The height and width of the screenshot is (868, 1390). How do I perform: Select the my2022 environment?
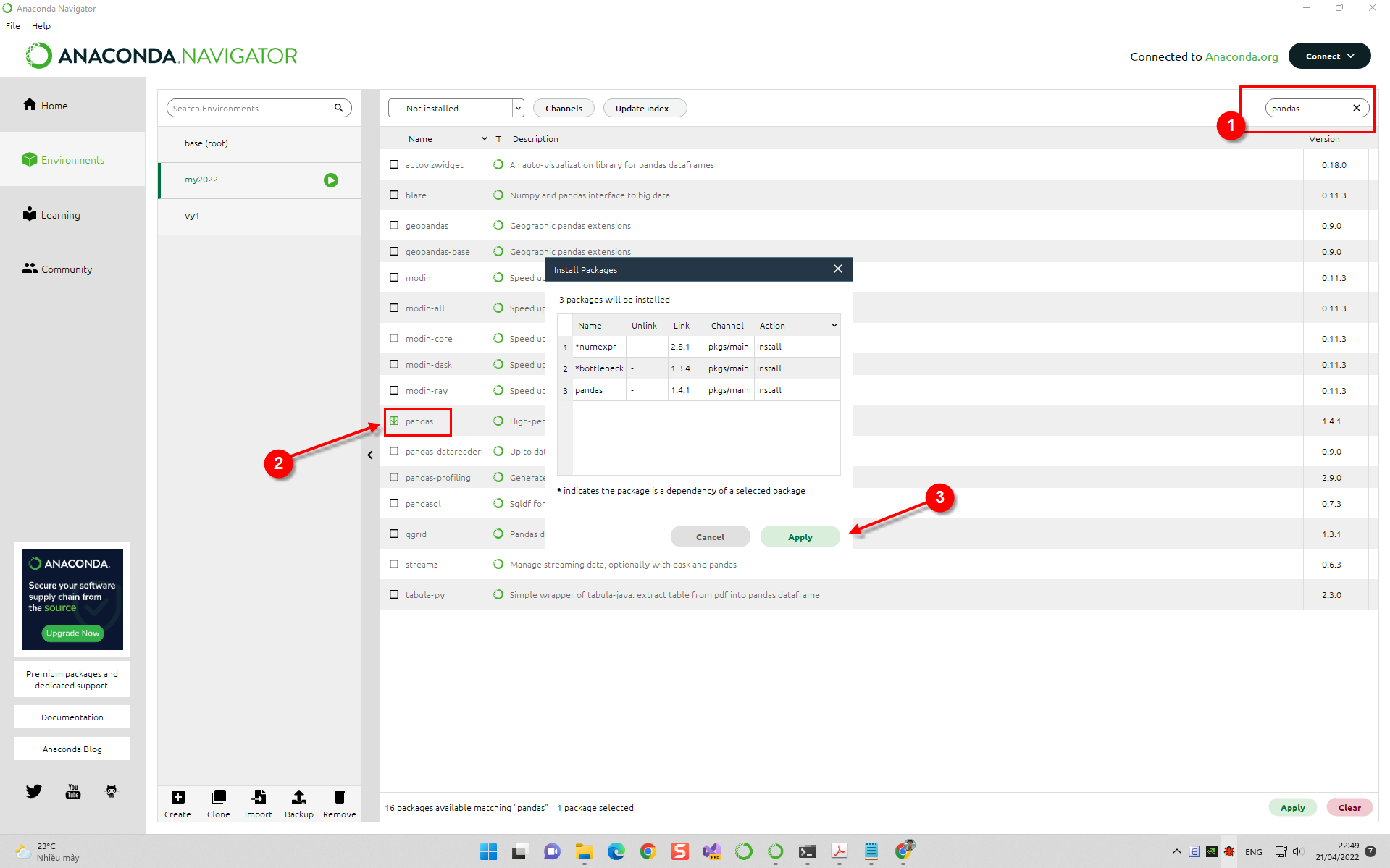coord(259,180)
